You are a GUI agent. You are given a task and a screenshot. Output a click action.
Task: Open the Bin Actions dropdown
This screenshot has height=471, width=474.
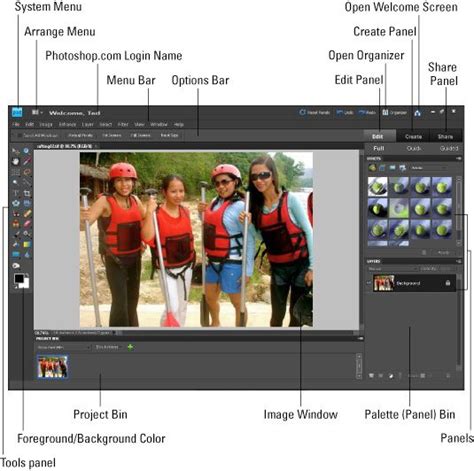(x=108, y=347)
